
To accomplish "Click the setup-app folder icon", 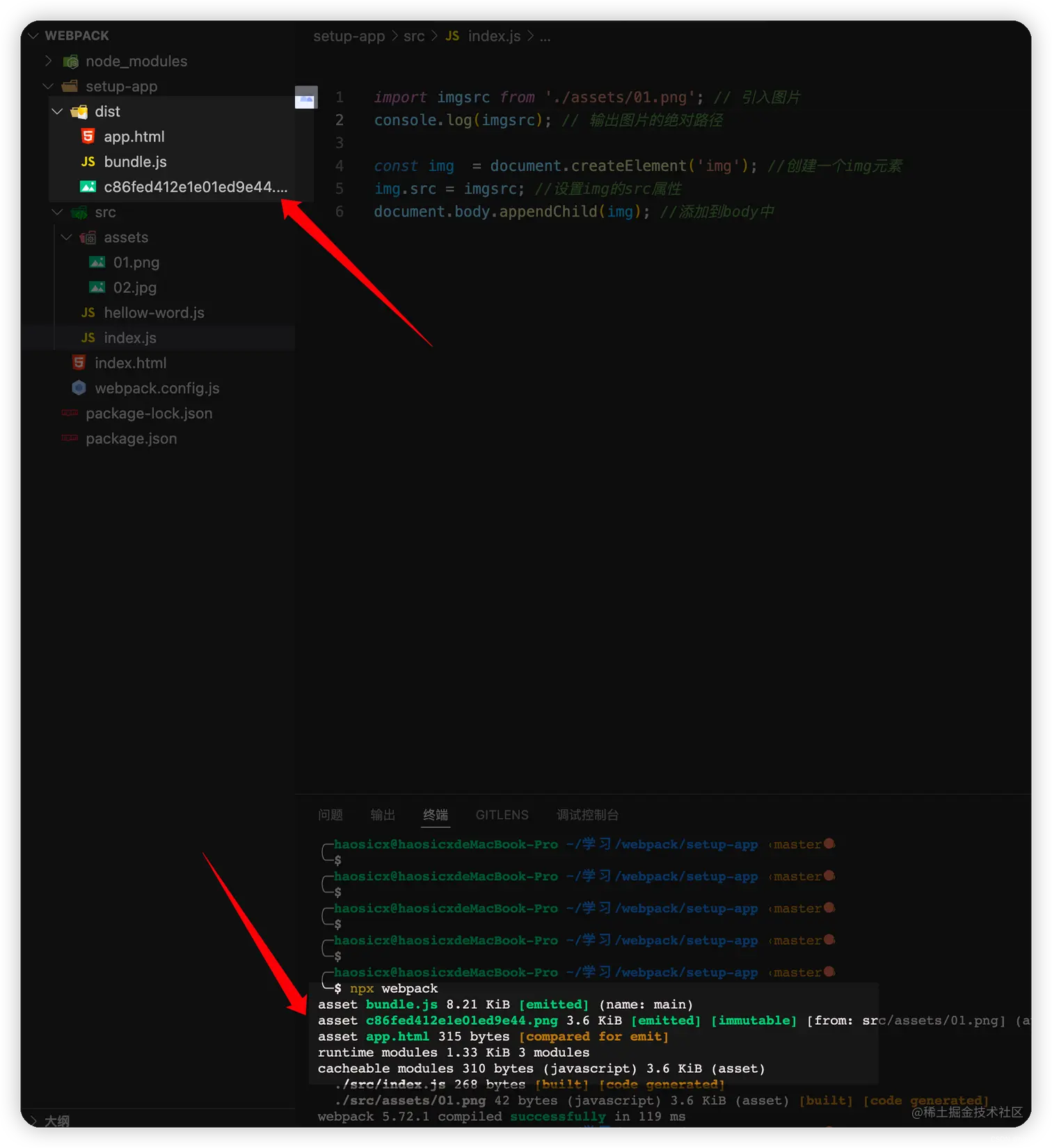I will [x=70, y=86].
